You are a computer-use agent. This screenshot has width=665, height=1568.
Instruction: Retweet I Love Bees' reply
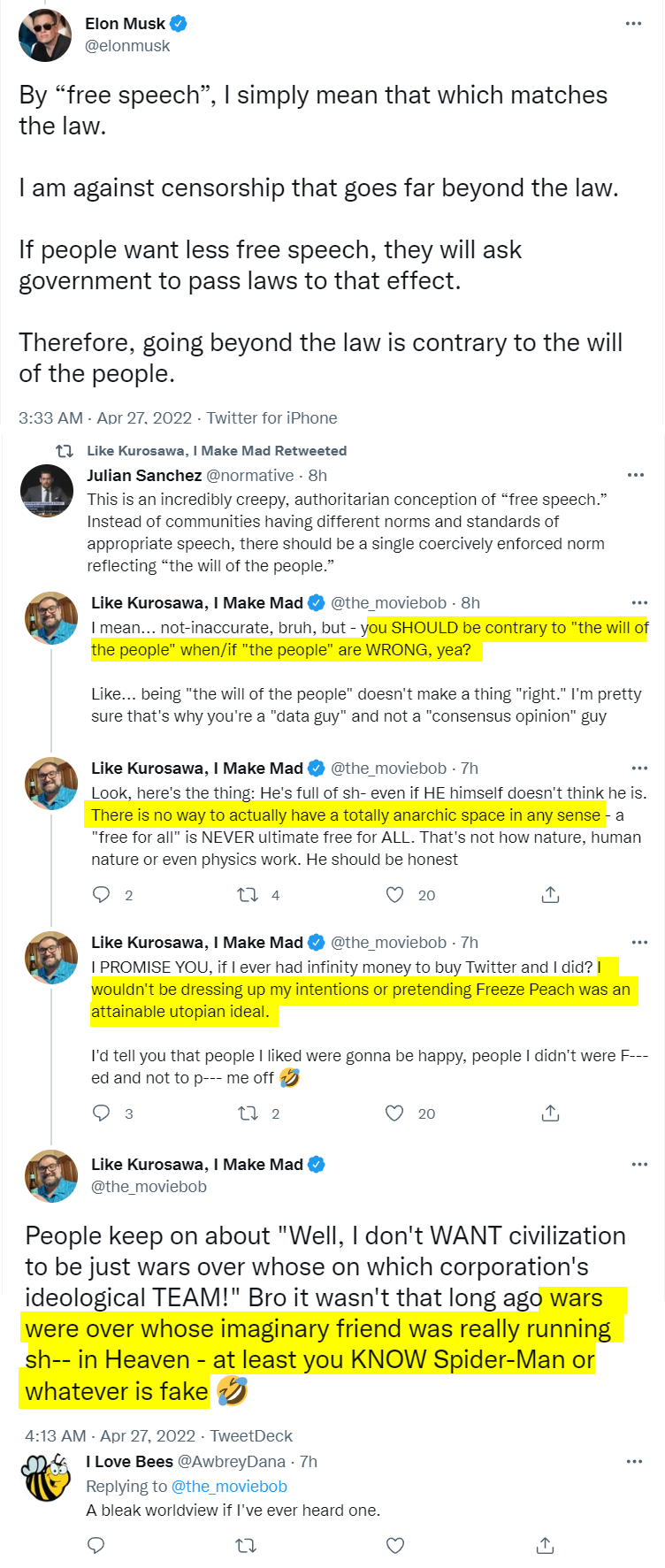click(x=246, y=1545)
